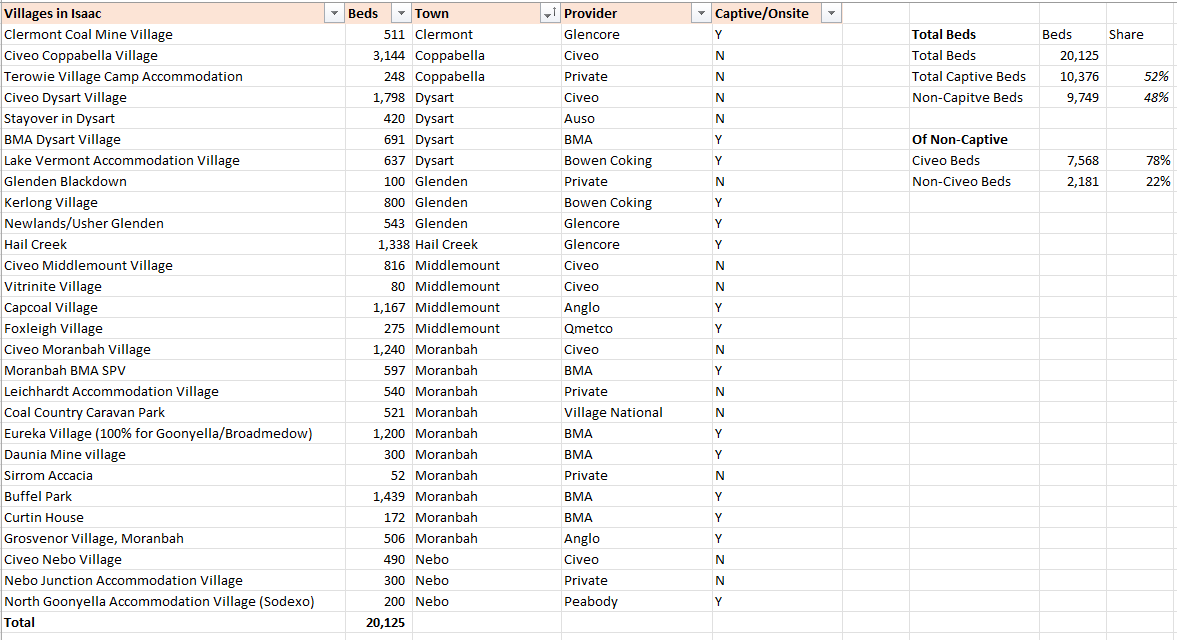Select the 'Villages in Isaac' header cell

click(173, 14)
